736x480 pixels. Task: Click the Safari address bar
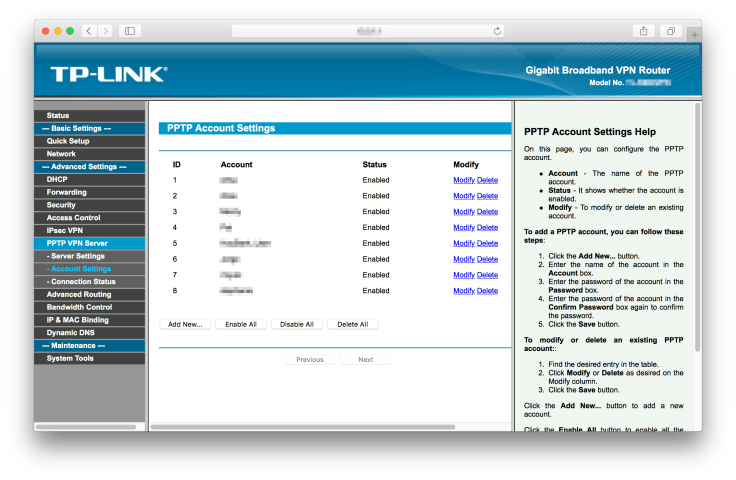tap(368, 31)
